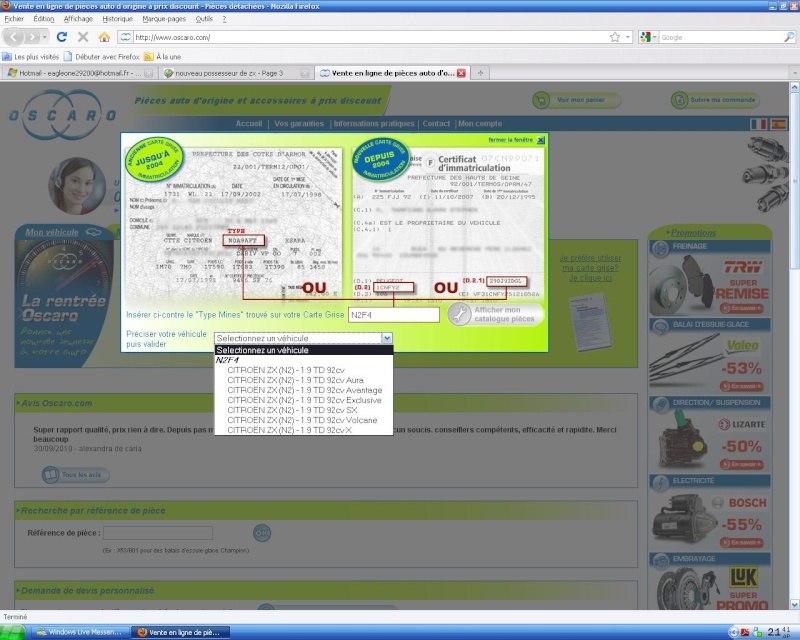This screenshot has width=800, height=640.
Task: Reload the page with refresh icon
Action: click(x=62, y=37)
